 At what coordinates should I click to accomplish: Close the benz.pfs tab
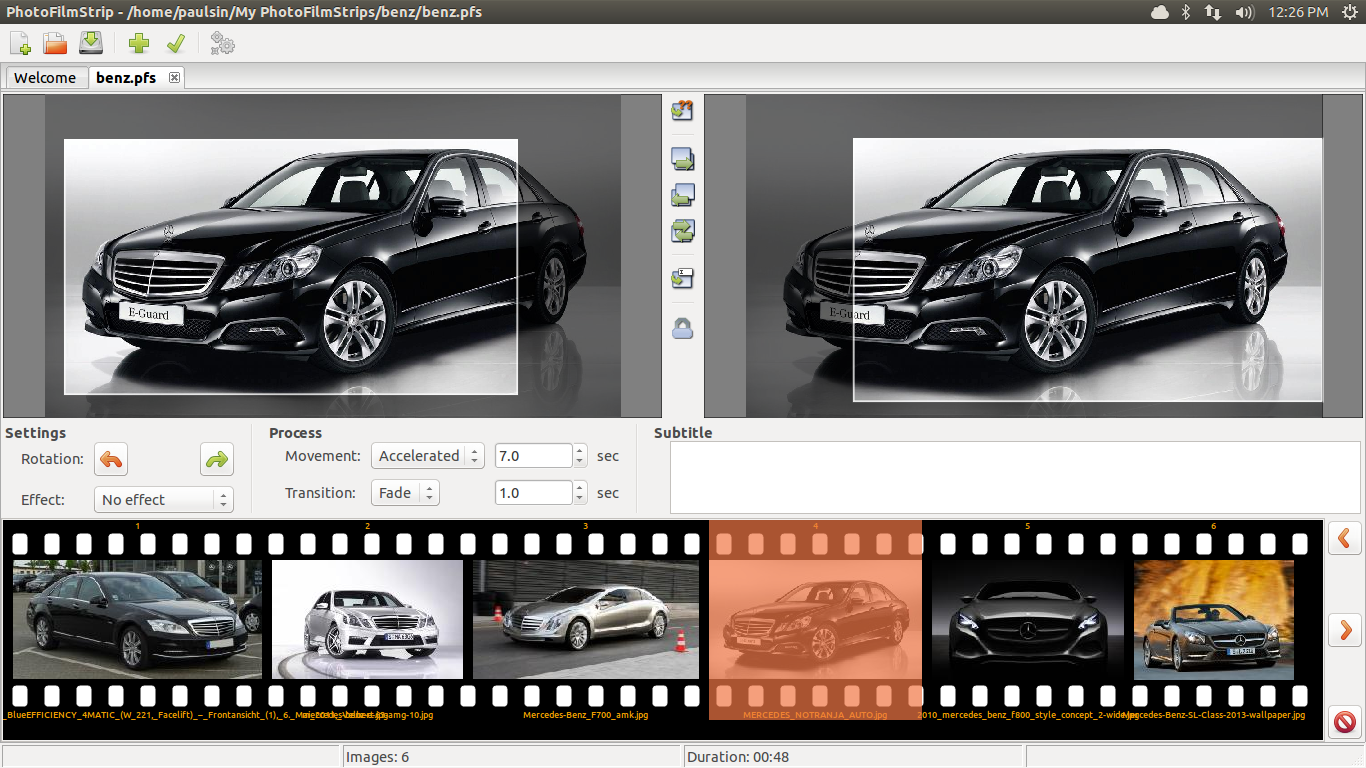(x=174, y=77)
